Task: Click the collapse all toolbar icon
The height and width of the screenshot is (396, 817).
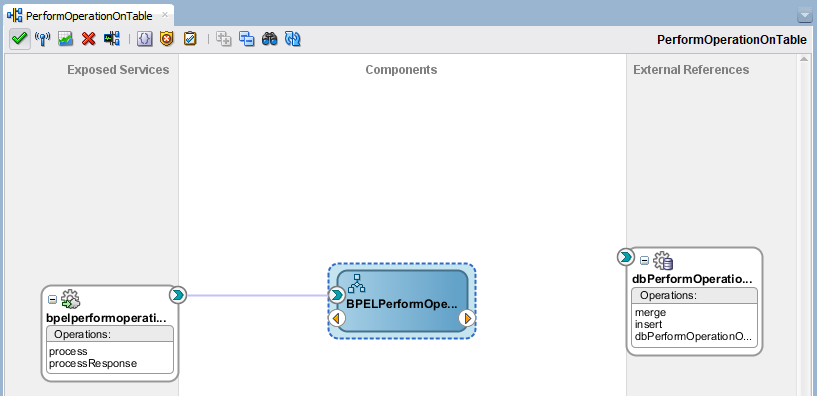Action: [x=246, y=39]
